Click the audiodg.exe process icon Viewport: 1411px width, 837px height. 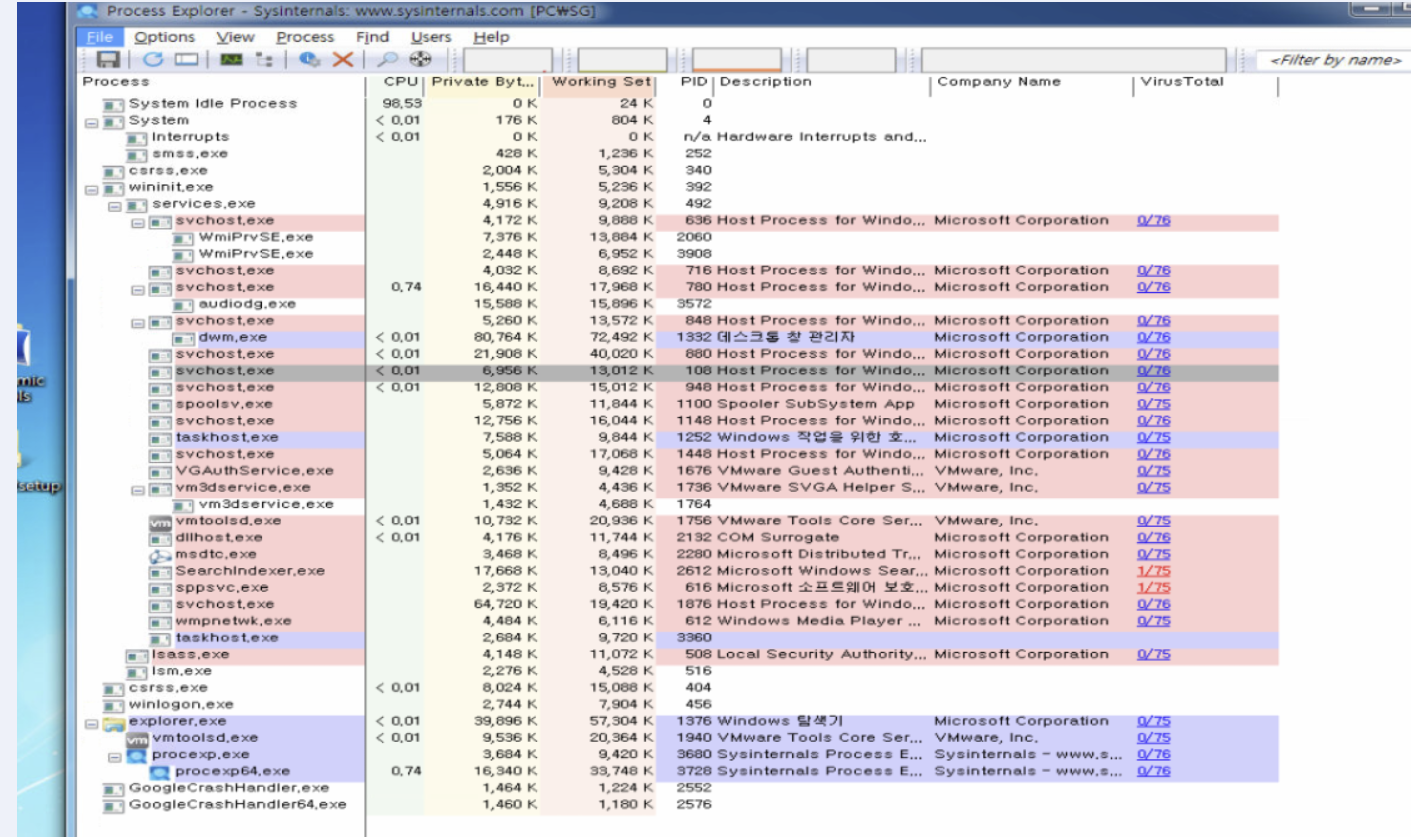[183, 304]
